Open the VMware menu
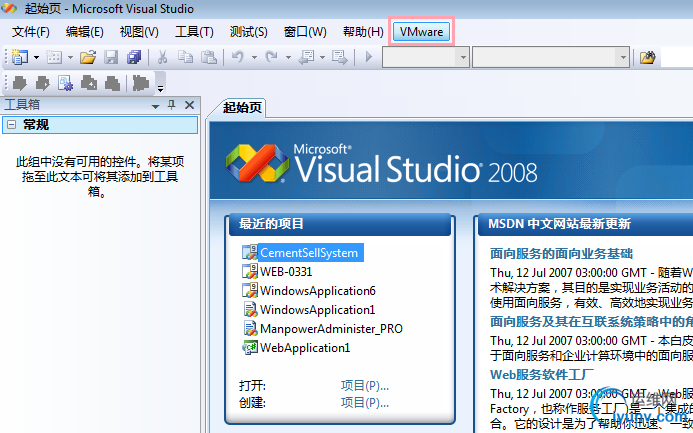 pos(421,32)
